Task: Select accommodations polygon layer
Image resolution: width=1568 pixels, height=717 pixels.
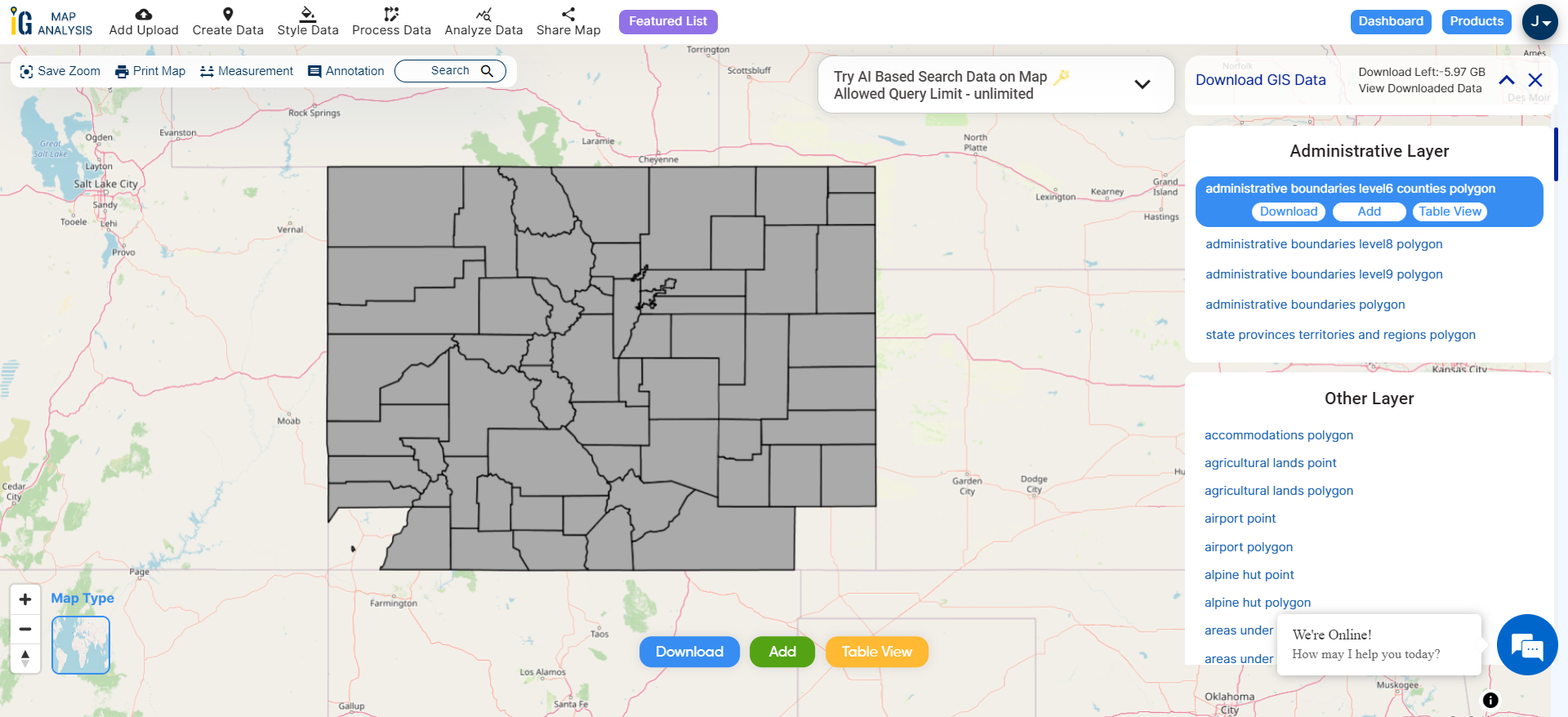Action: point(1279,435)
